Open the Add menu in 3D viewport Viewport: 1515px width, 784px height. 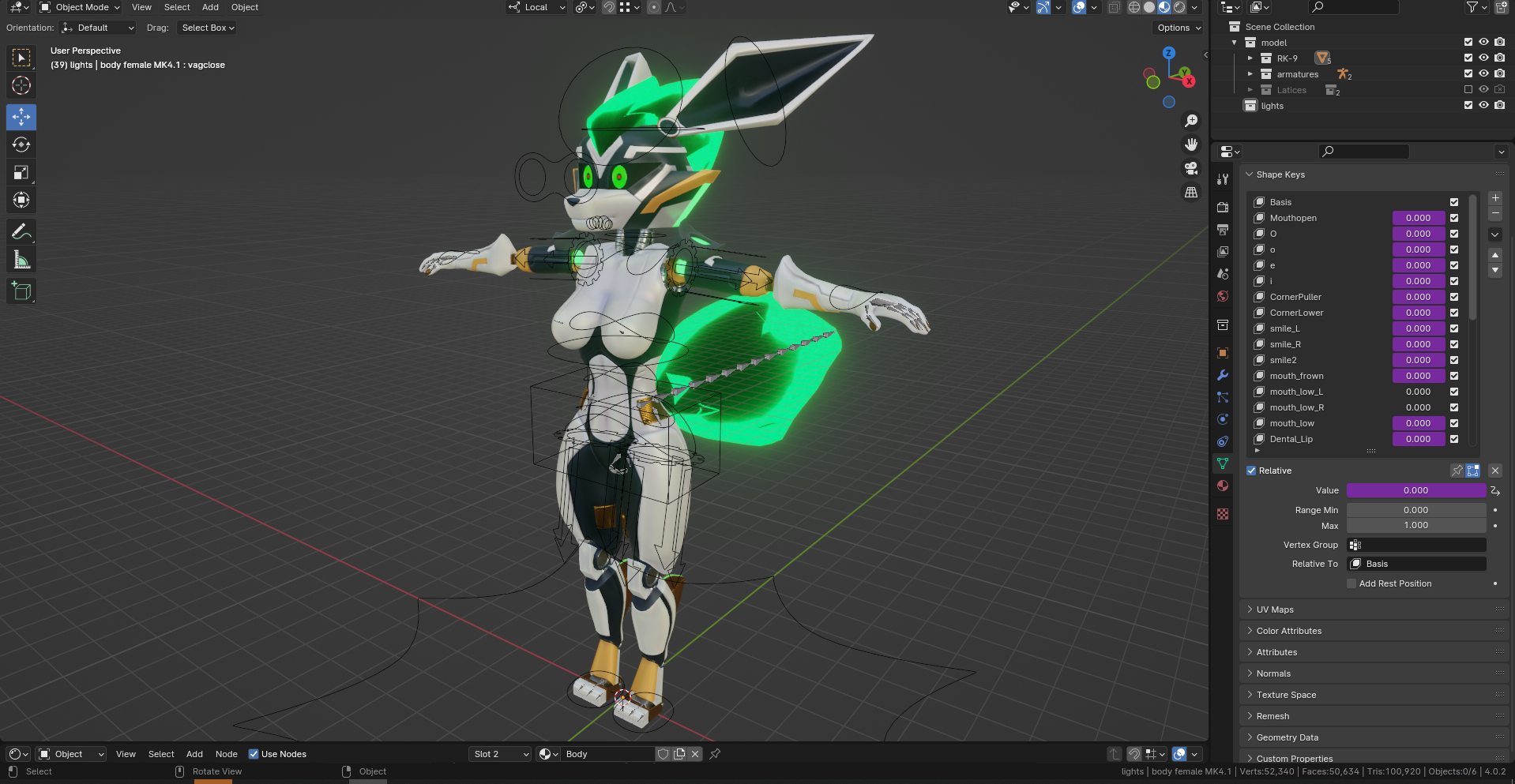(x=210, y=7)
